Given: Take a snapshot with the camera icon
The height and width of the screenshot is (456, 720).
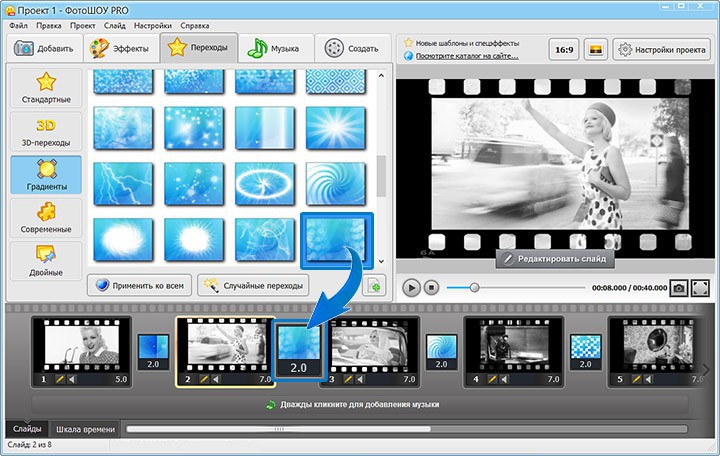Looking at the screenshot, I should [x=678, y=288].
